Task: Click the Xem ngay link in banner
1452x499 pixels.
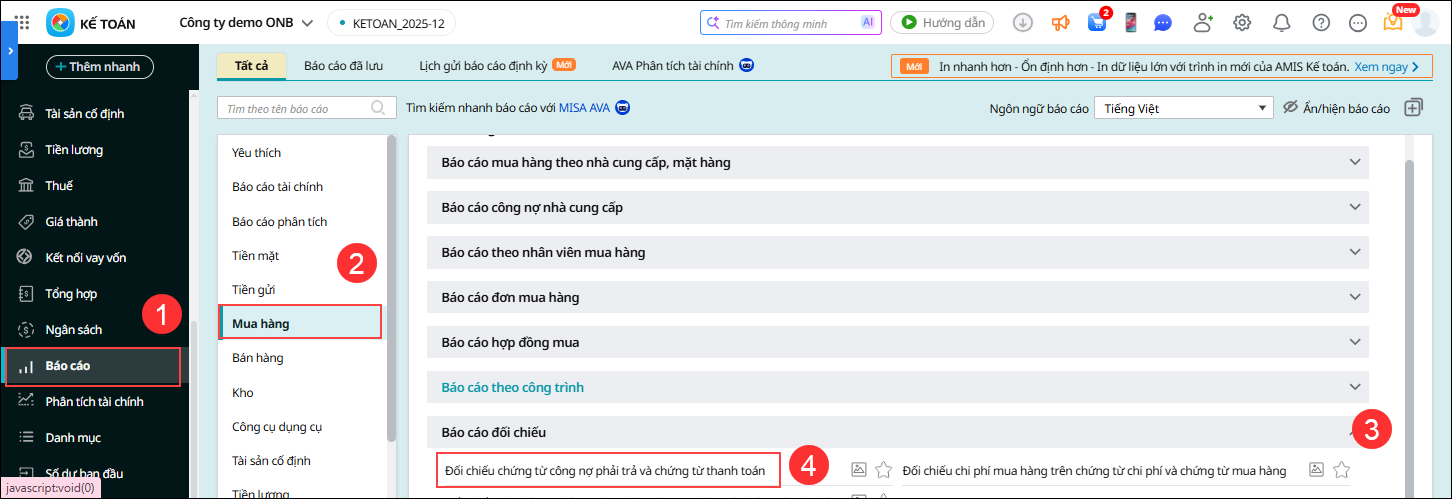Action: click(x=1387, y=66)
